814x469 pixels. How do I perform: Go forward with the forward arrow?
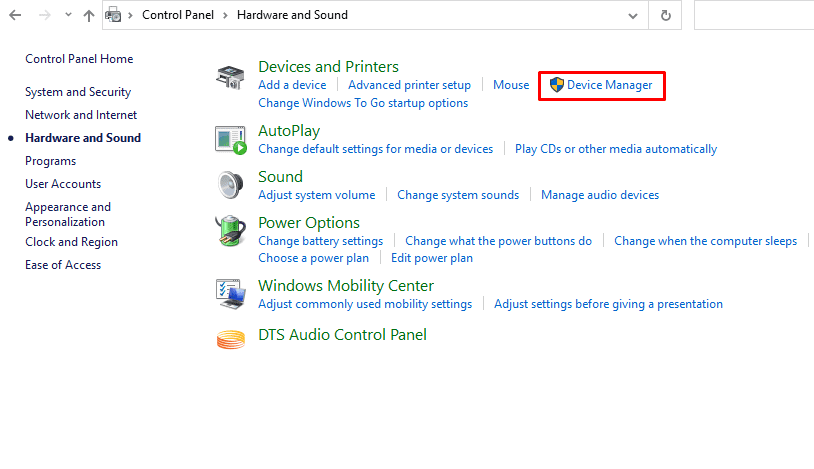pyautogui.click(x=45, y=15)
